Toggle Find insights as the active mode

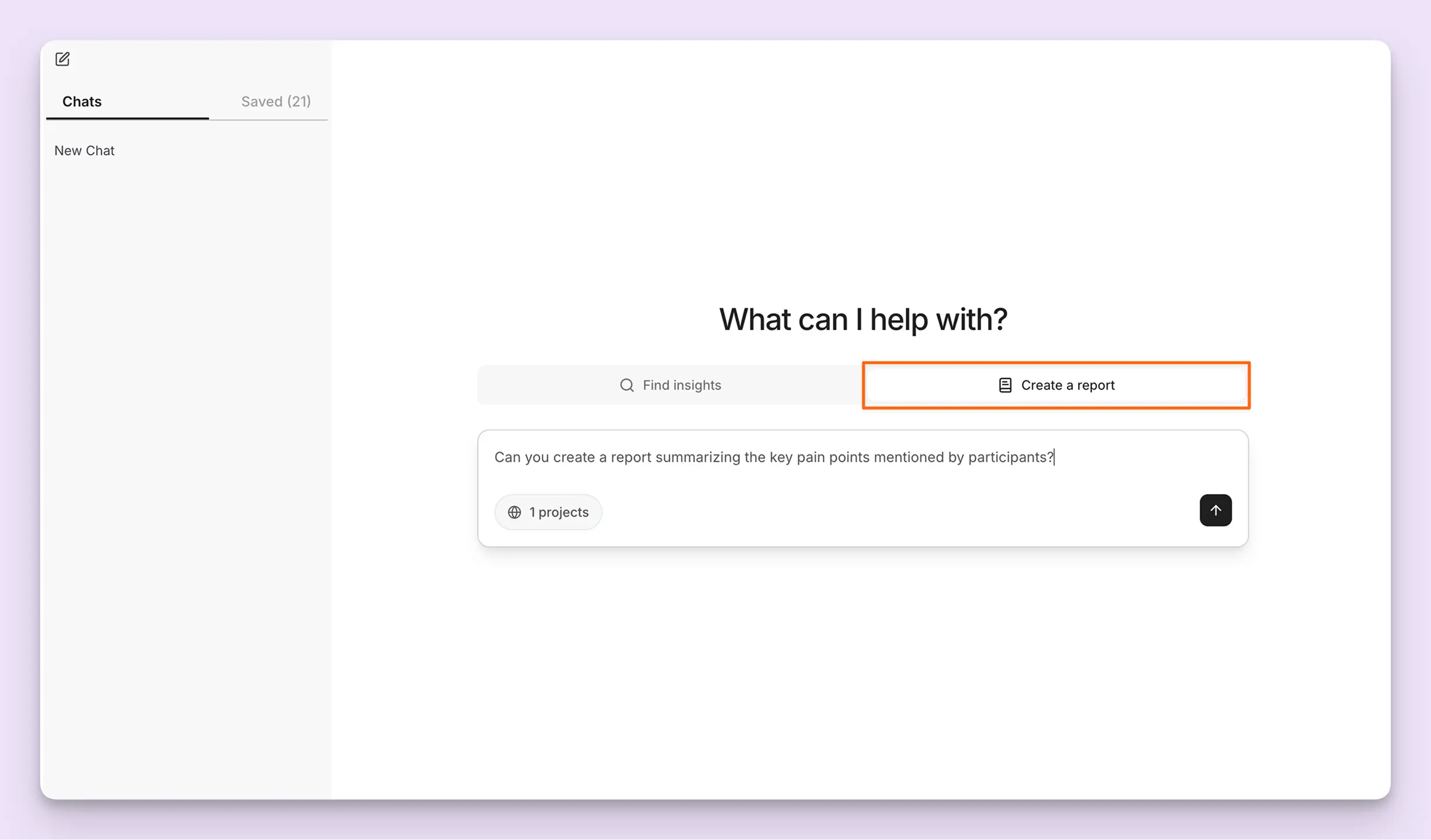(x=670, y=385)
